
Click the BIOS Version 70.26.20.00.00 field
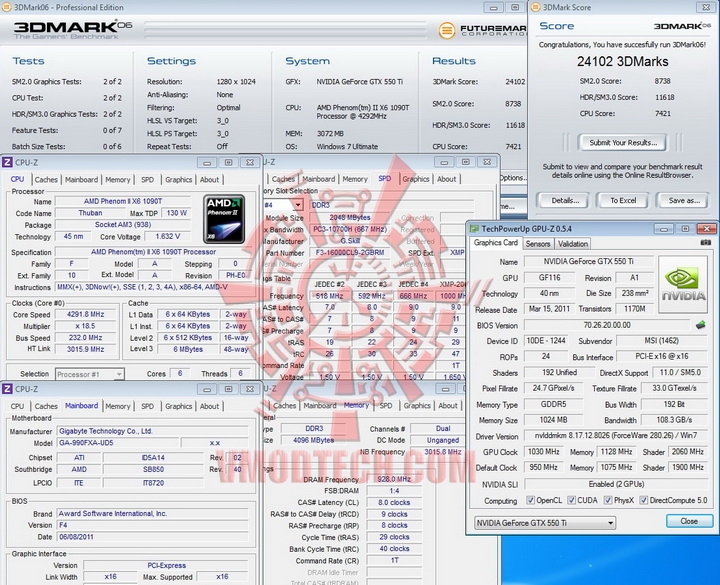pos(607,325)
